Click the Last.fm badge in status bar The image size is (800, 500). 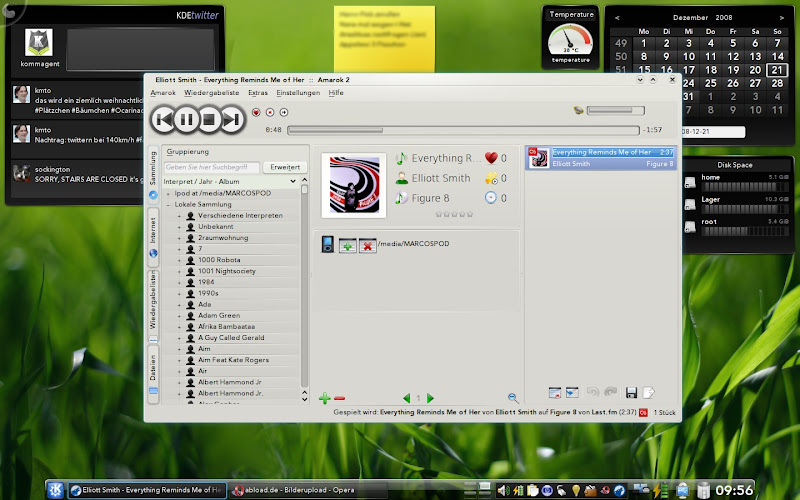[643, 412]
